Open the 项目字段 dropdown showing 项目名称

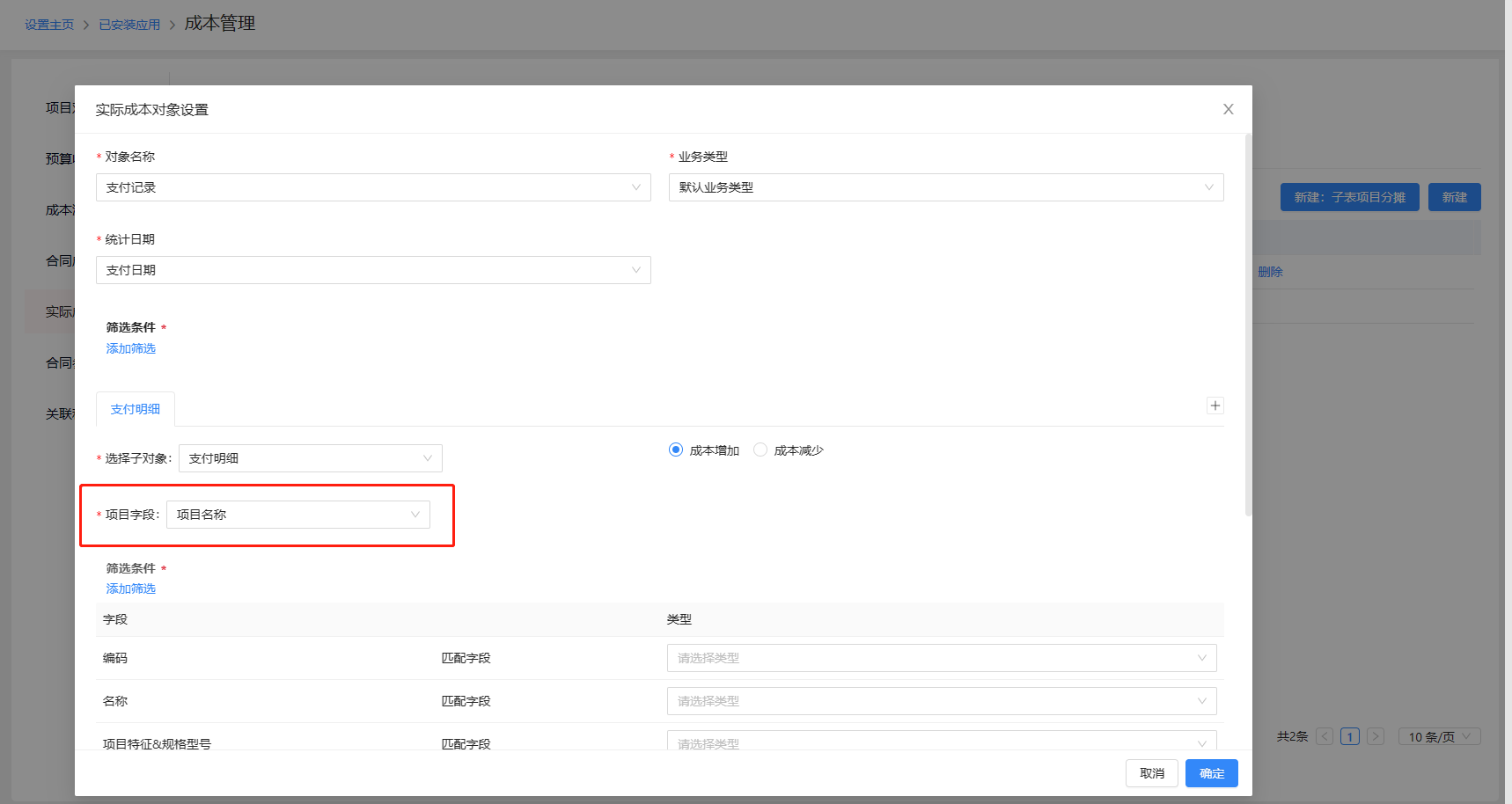click(298, 515)
